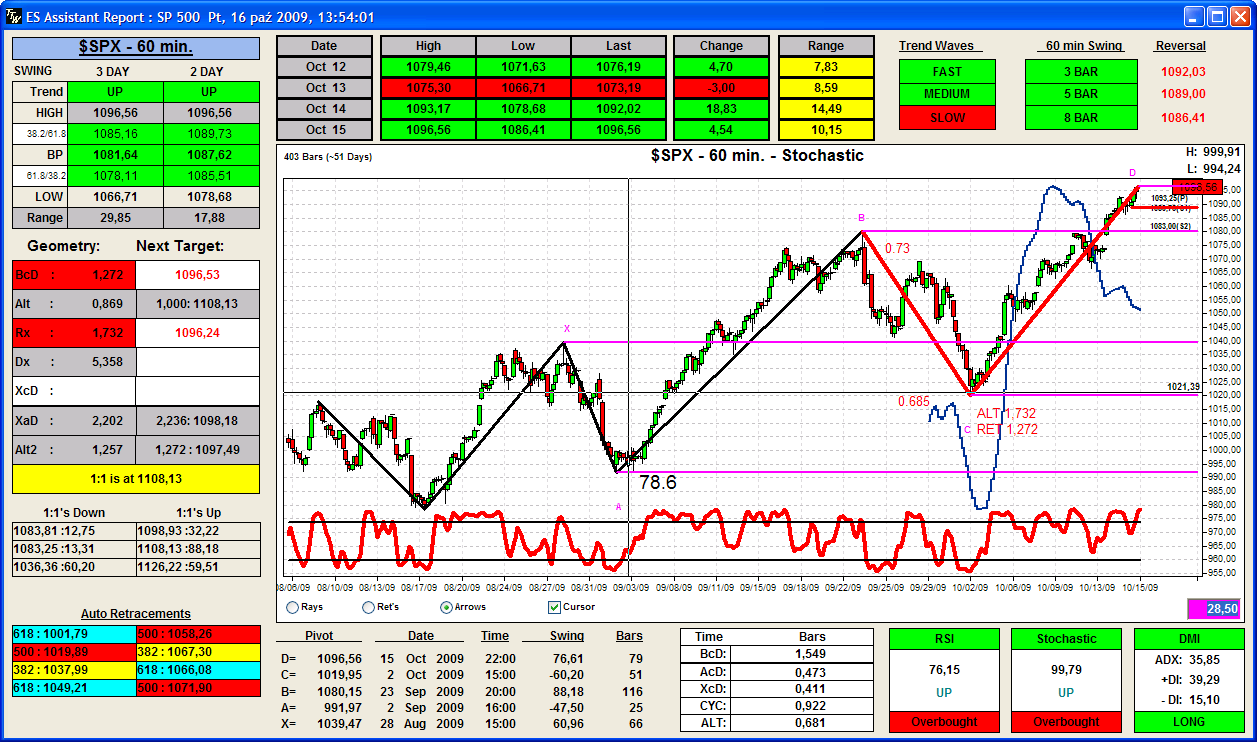
Task: Maximize the ES Assistant Report window
Action: pyautogui.click(x=1218, y=17)
